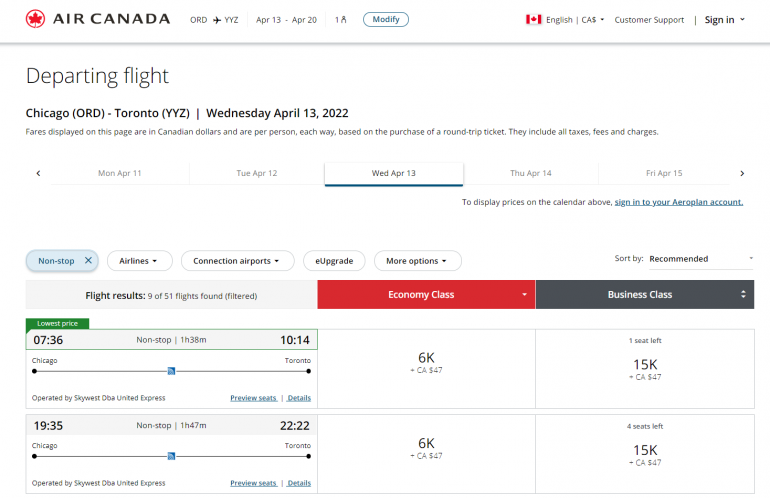Click the Canadian flag language icon
This screenshot has width=770, height=498.
pos(533,20)
